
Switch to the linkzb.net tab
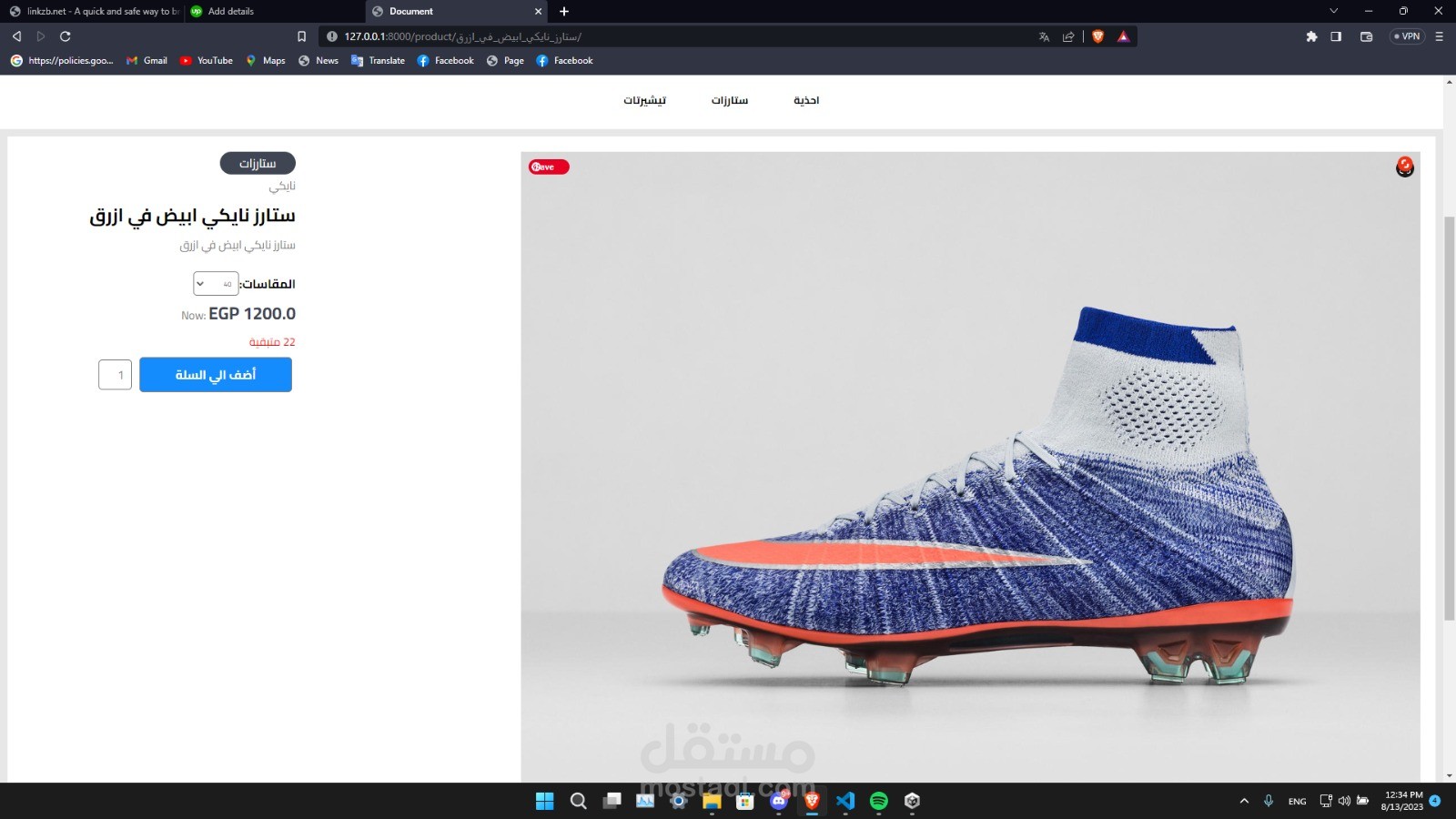tap(94, 11)
